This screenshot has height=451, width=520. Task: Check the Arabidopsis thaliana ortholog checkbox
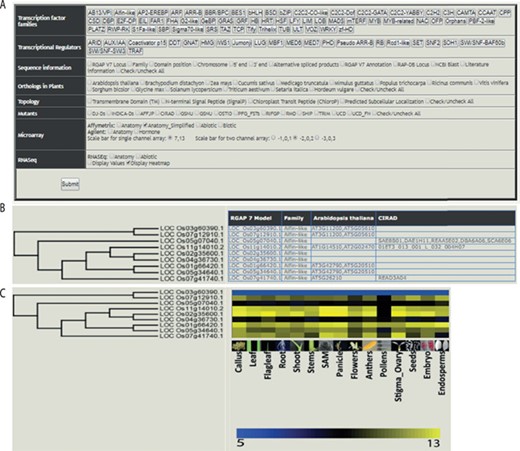(90, 82)
